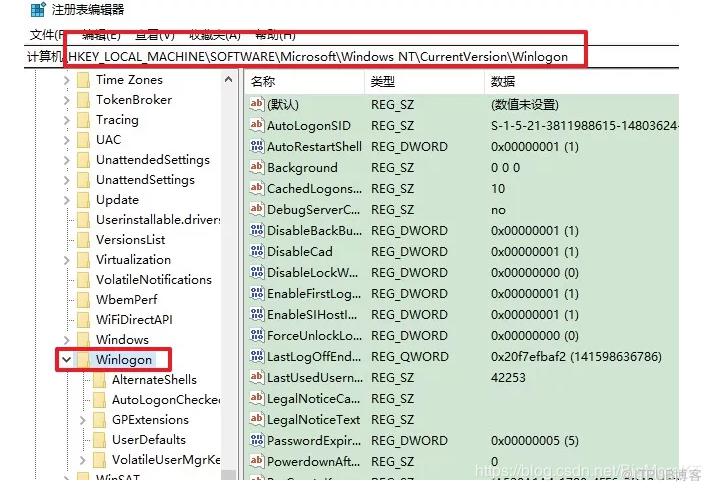Click DWORD icon of AutoRestartShell value
Screen dimensions: 711x490
pos(257,146)
